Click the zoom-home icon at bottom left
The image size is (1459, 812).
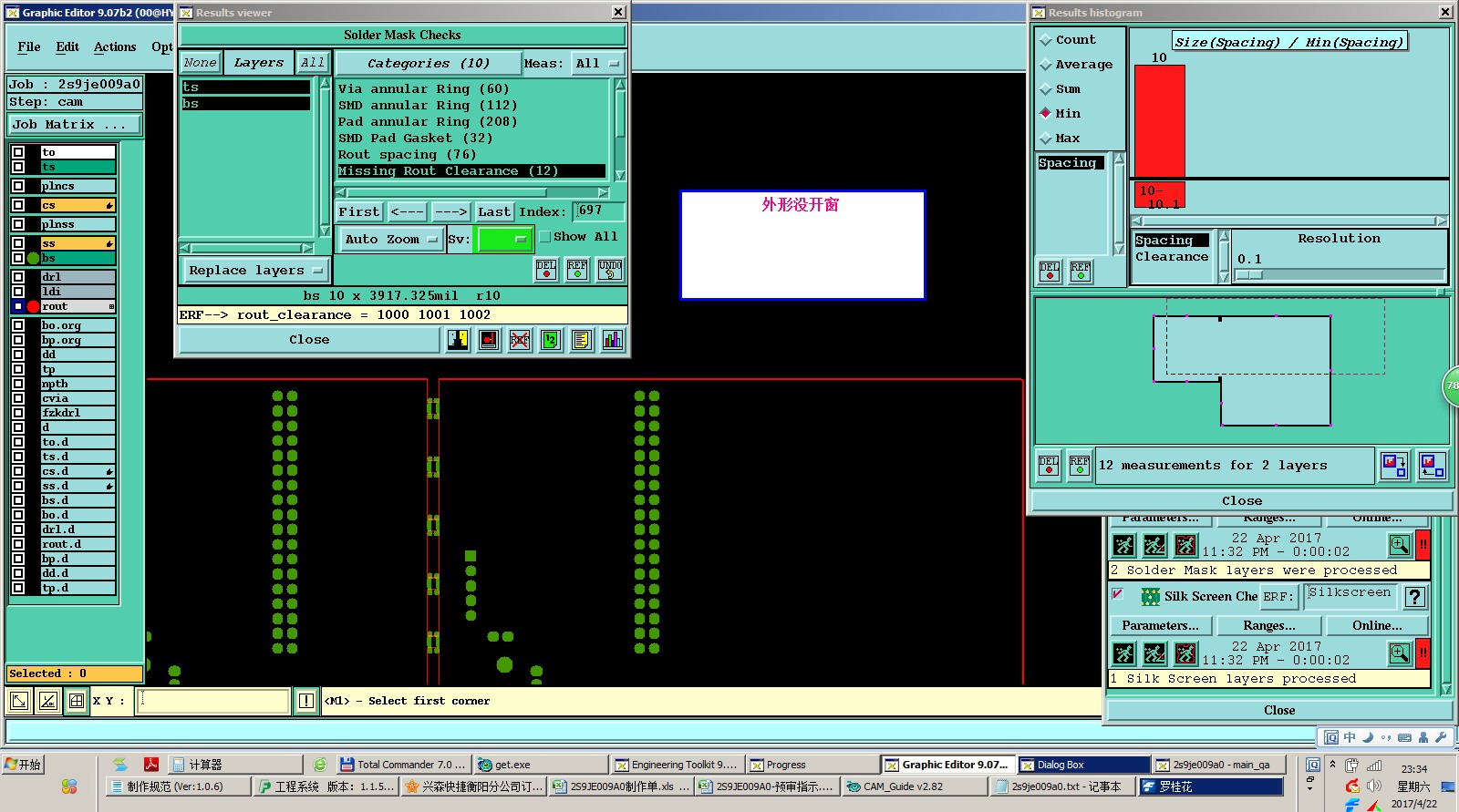tap(18, 701)
